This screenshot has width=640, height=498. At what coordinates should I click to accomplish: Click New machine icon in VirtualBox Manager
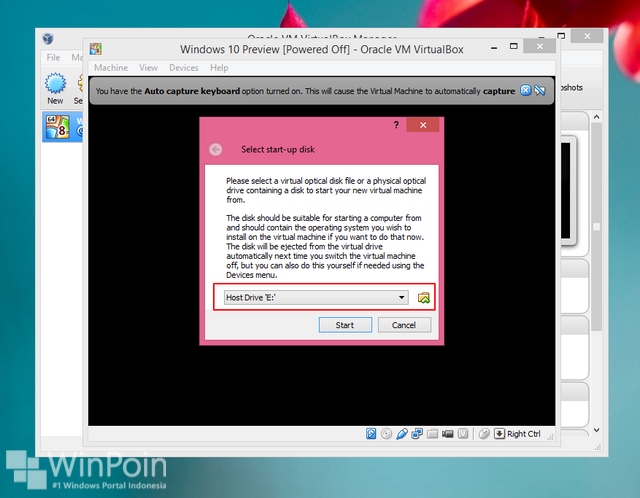55,88
